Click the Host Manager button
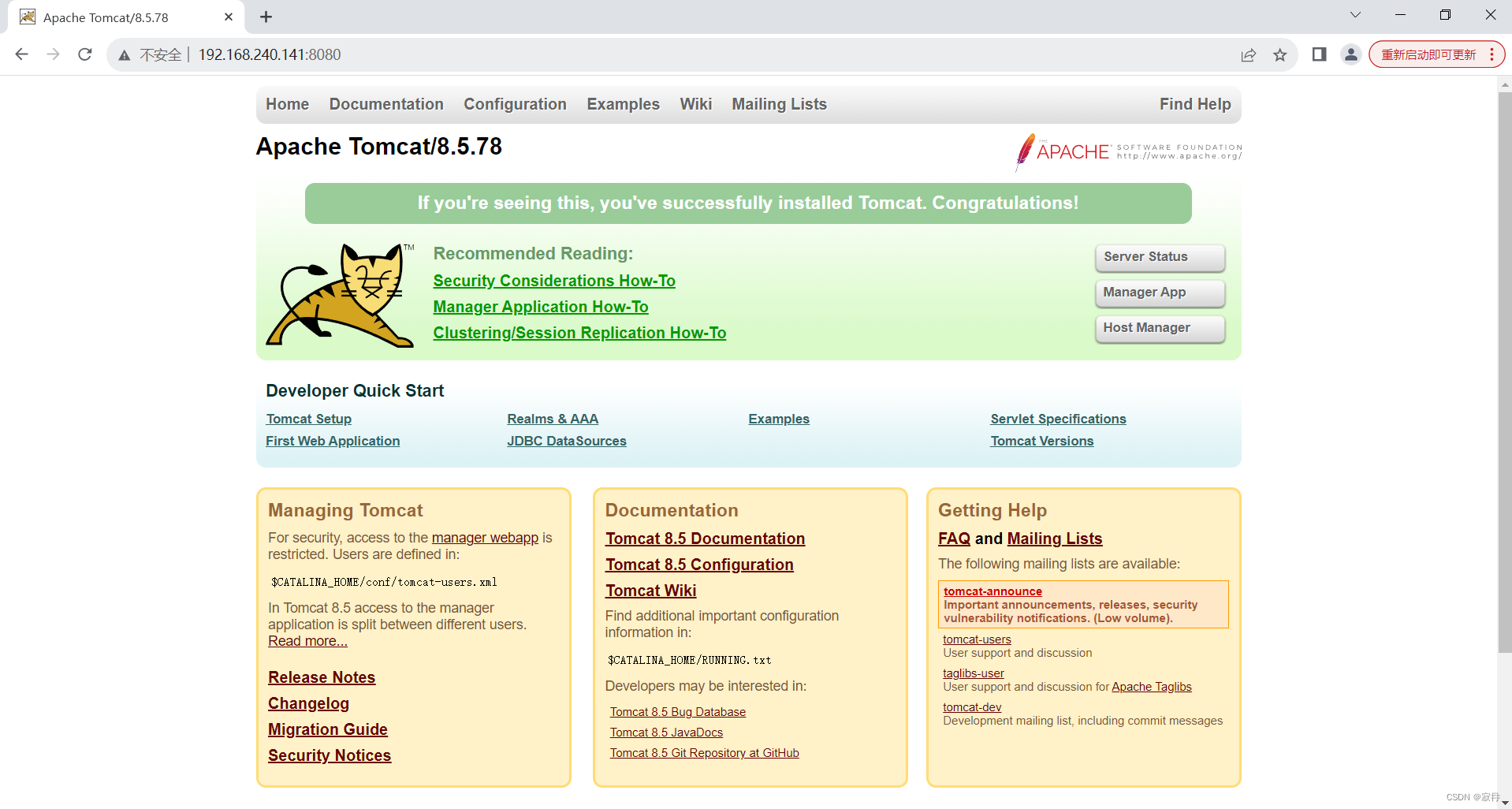 click(1160, 328)
